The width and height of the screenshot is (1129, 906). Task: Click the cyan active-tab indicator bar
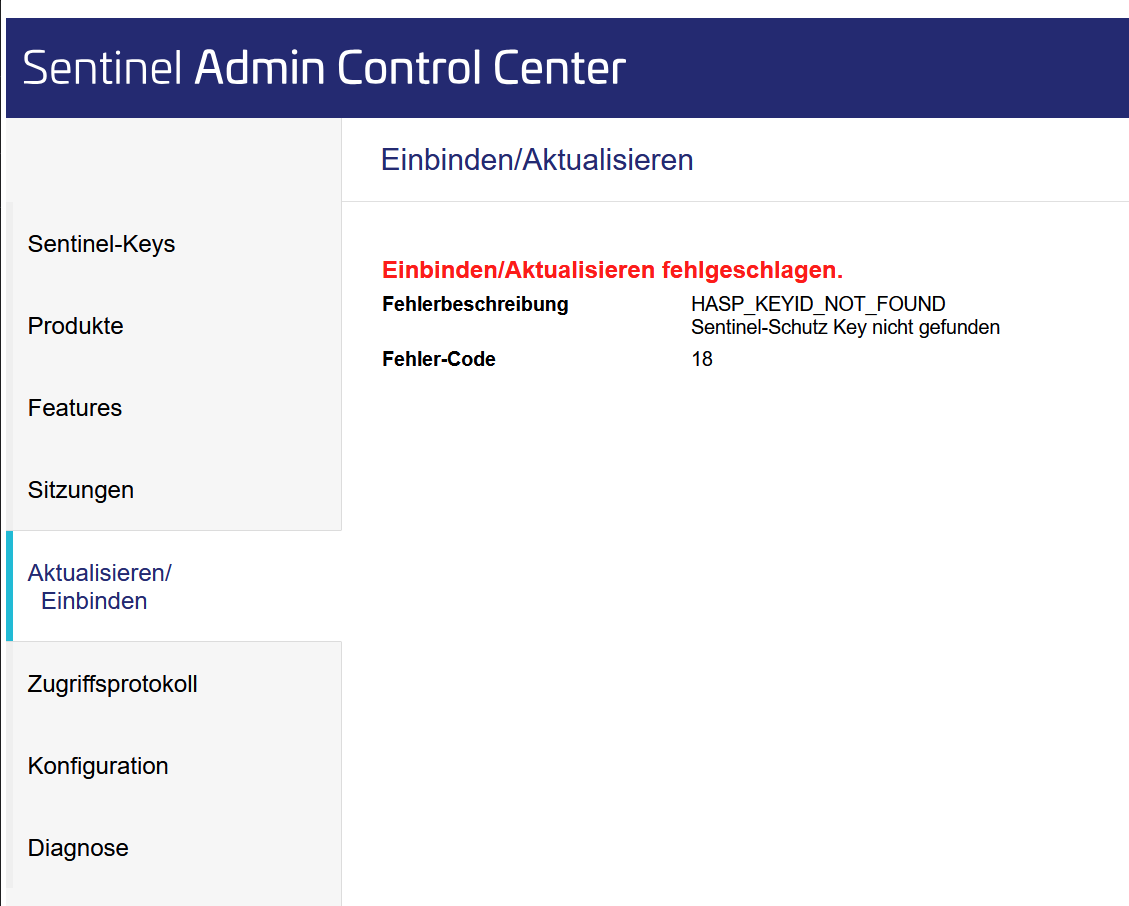9,586
